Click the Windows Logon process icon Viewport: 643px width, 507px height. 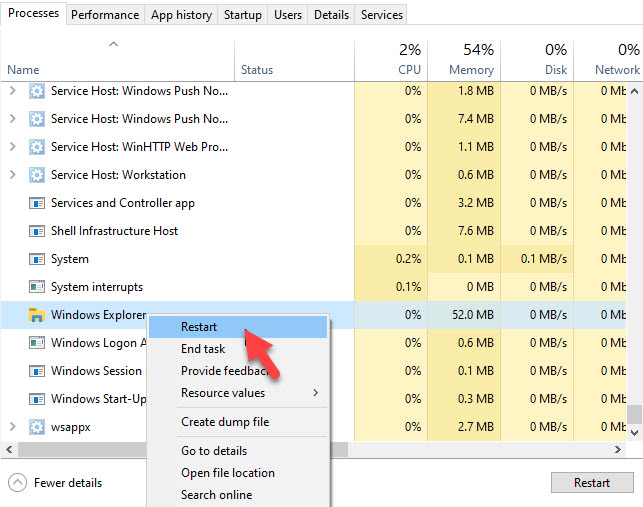[x=36, y=343]
